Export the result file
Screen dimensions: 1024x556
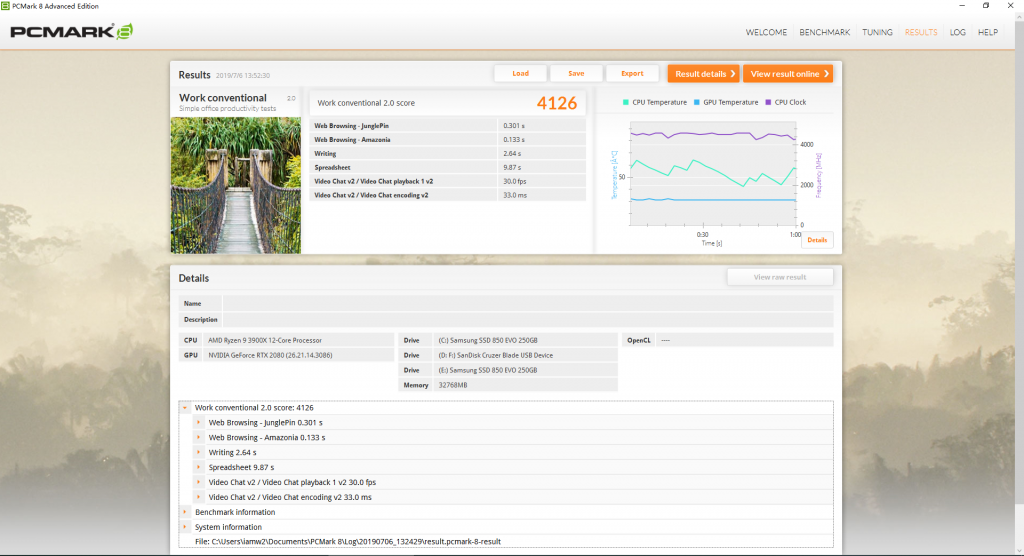tap(632, 73)
